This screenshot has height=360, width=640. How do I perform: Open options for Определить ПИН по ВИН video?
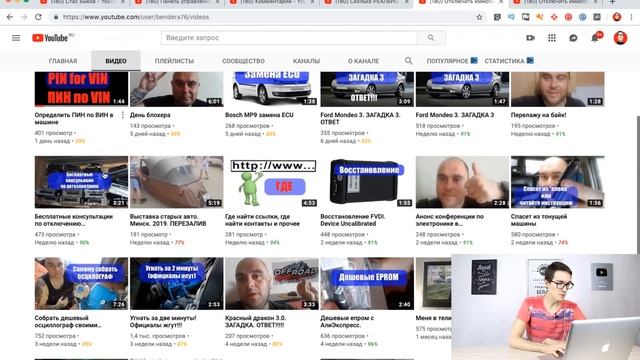pyautogui.click(x=123, y=116)
